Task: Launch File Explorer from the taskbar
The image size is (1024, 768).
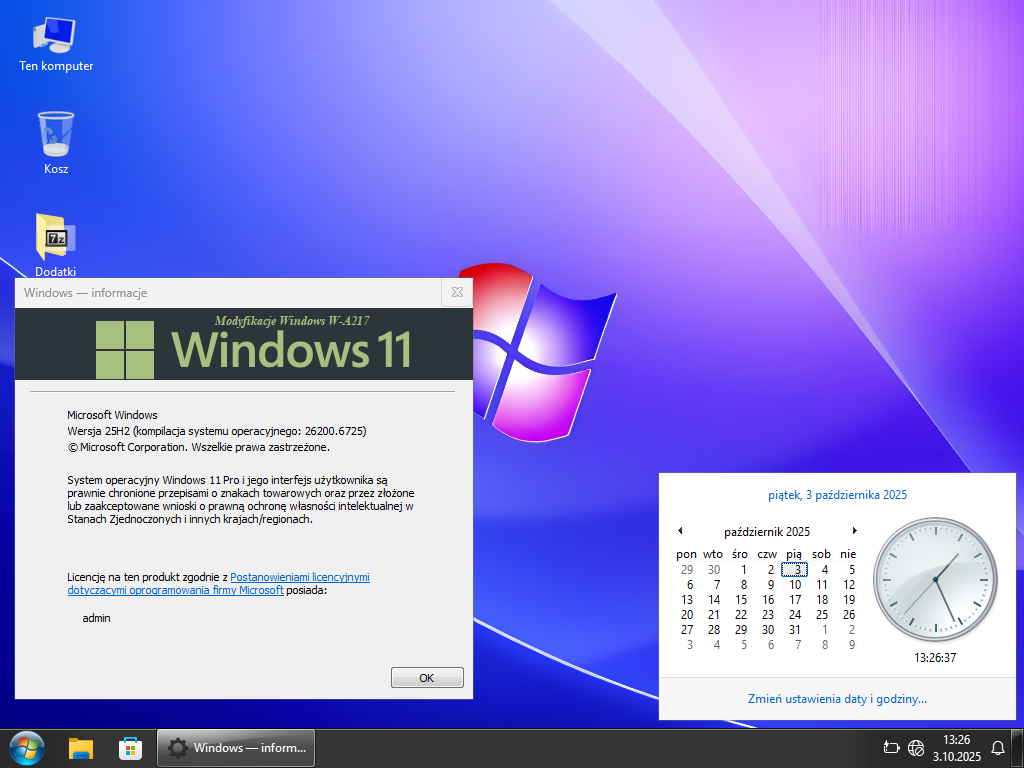Action: [x=81, y=747]
